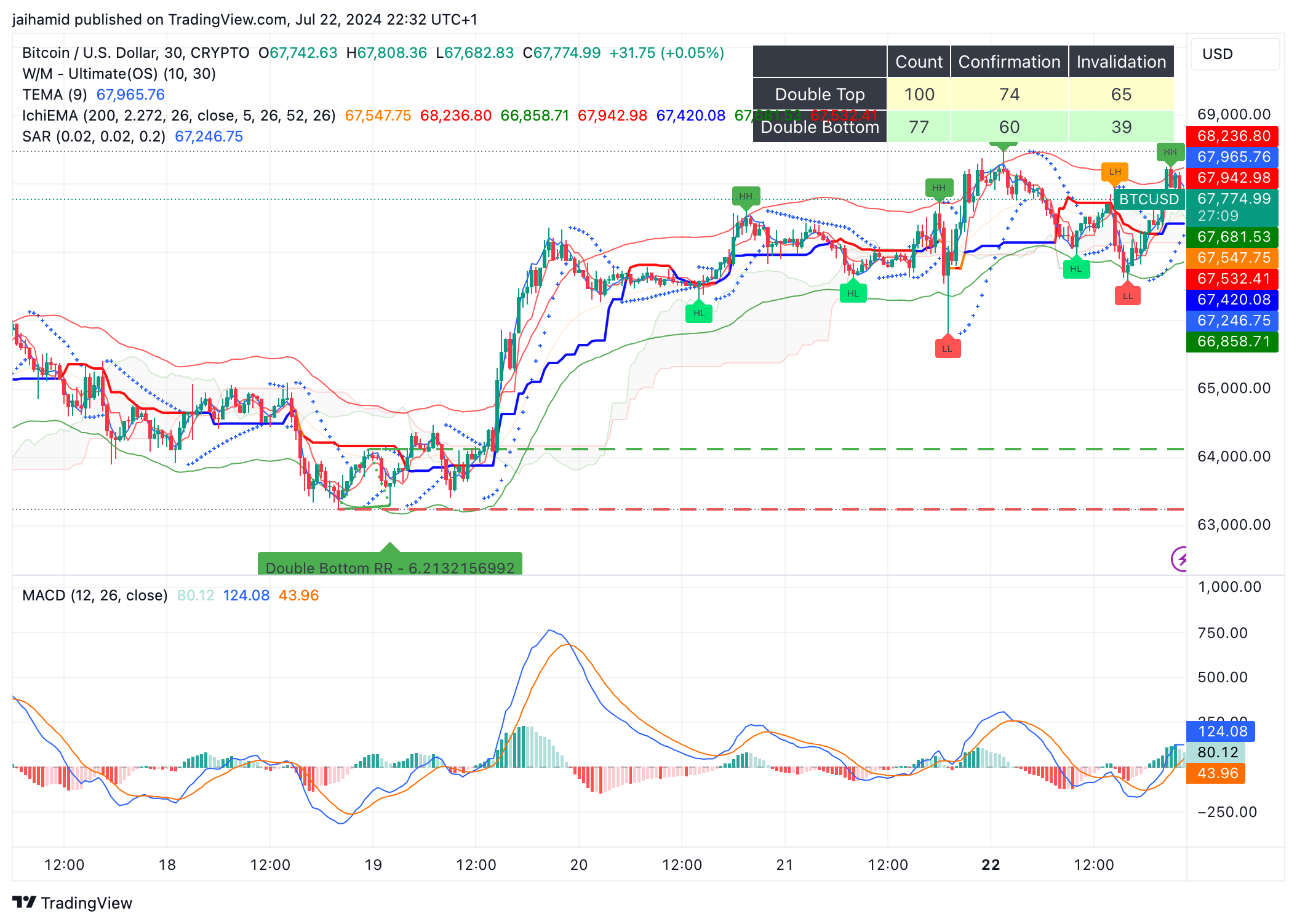Click the 69,000.00 price scale label
The image size is (1297, 924).
tap(1234, 114)
